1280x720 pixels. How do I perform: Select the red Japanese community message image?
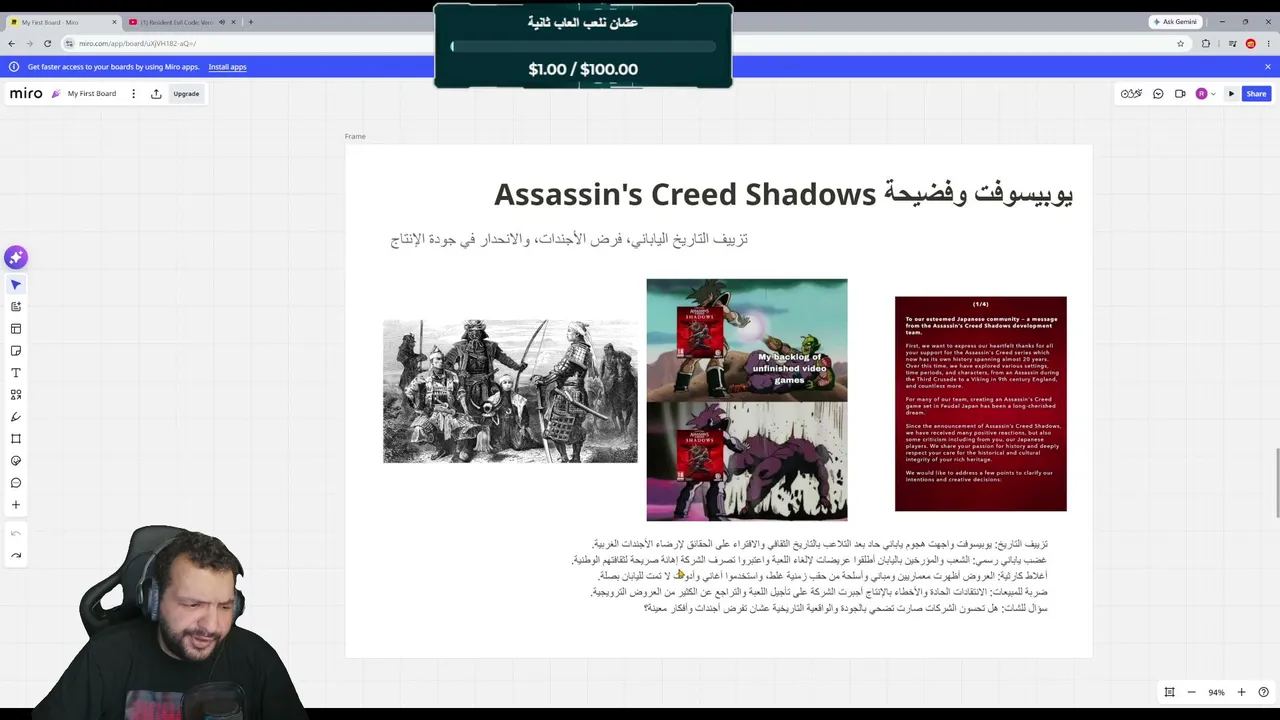coord(981,404)
